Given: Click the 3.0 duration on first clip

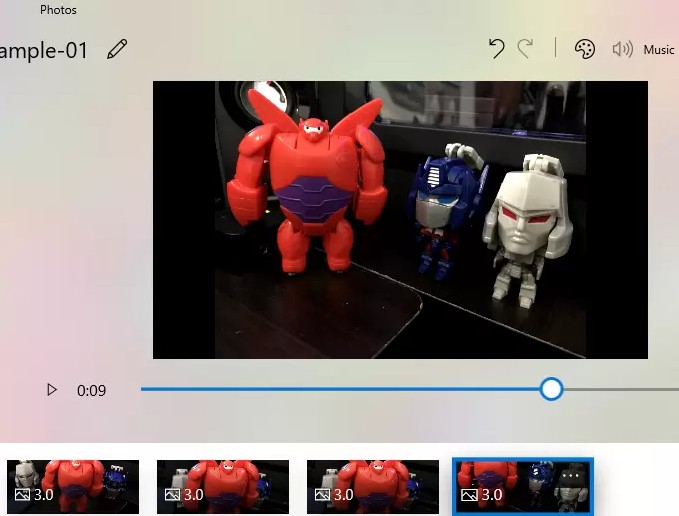Looking at the screenshot, I should tap(44, 495).
